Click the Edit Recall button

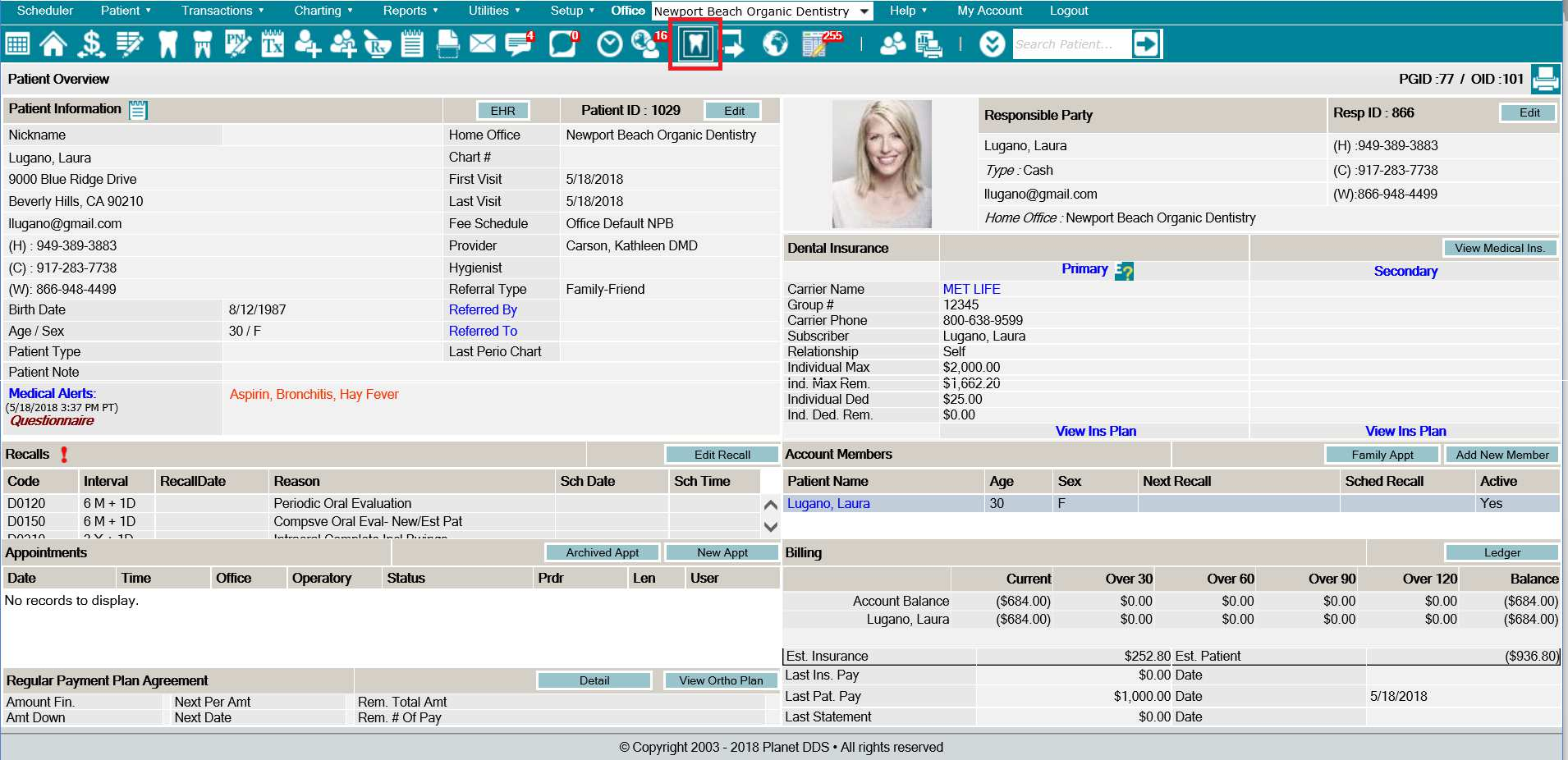722,455
